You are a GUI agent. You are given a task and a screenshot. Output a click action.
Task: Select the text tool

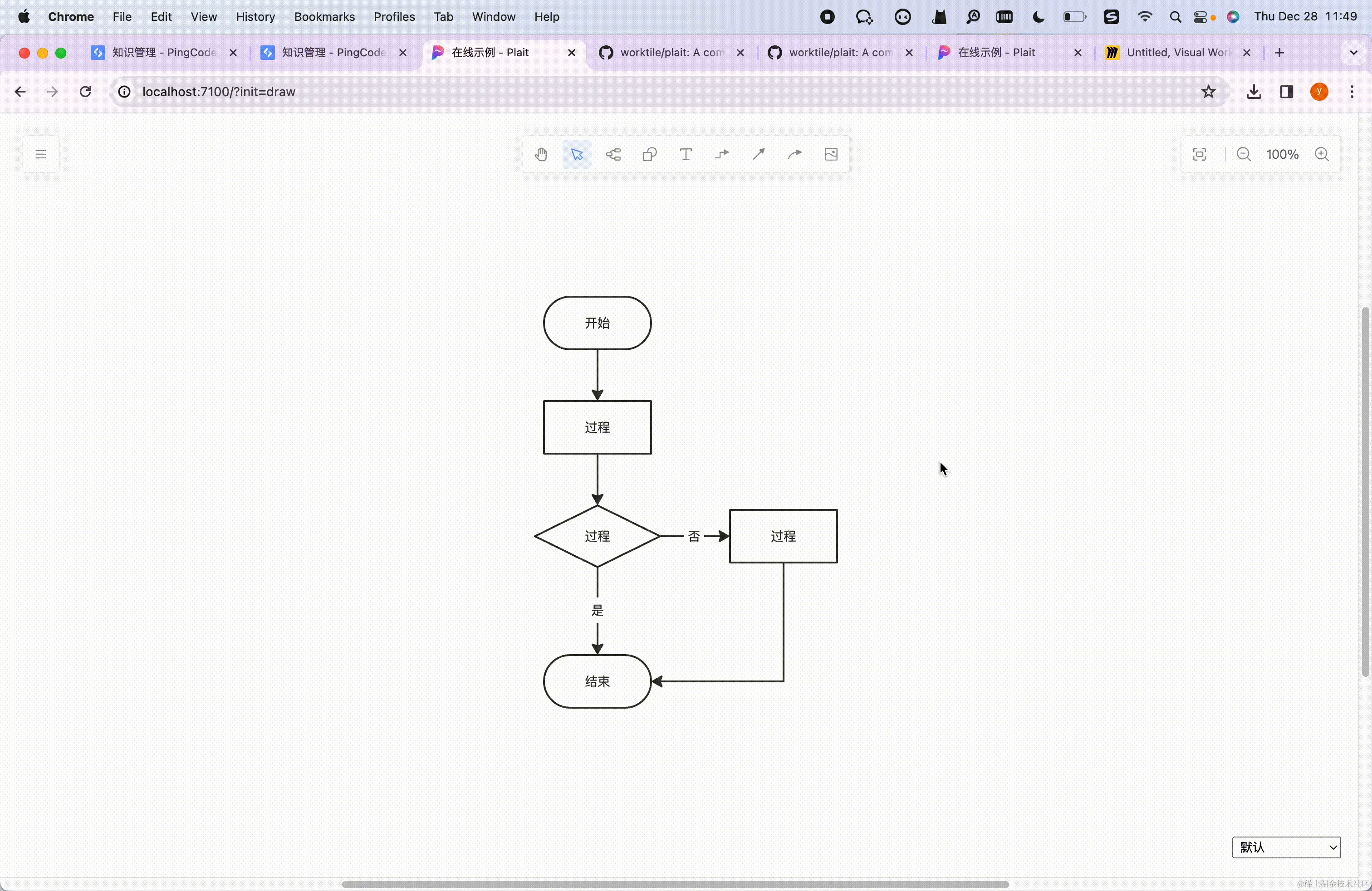pyautogui.click(x=686, y=154)
